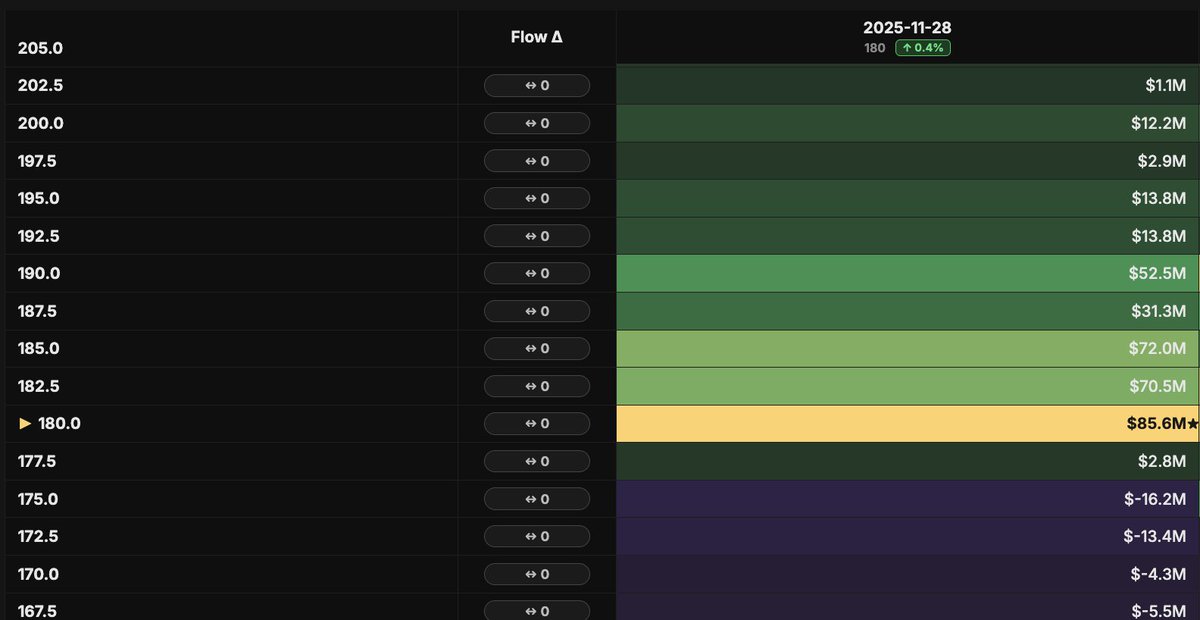Click the yellow triangle marker beside strike 180.0
1200x620 pixels.
click(24, 423)
